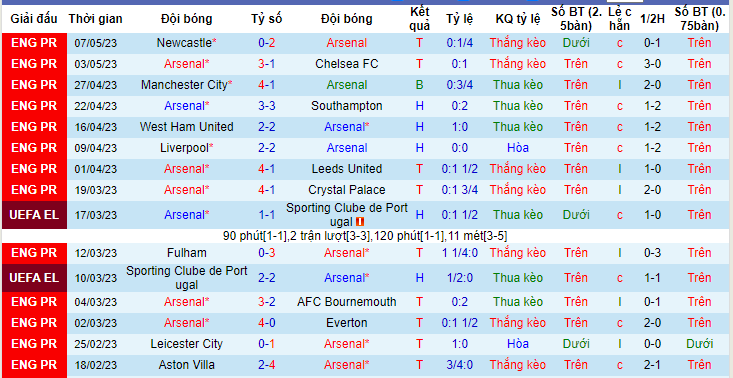The width and height of the screenshot is (733, 378).
Task: Click the Fulham team link
Action: pyautogui.click(x=187, y=253)
